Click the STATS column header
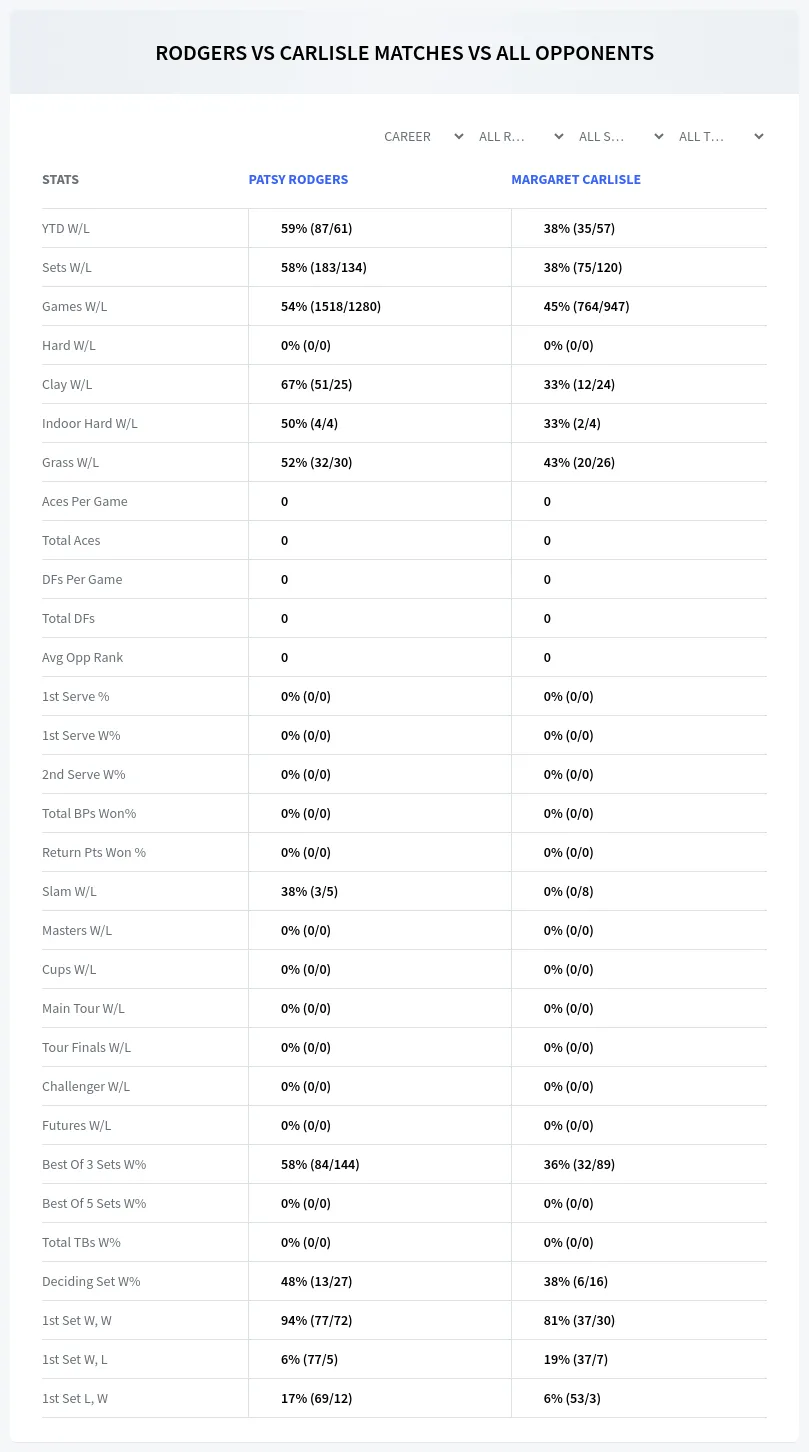Image resolution: width=809 pixels, height=1452 pixels. pos(60,180)
